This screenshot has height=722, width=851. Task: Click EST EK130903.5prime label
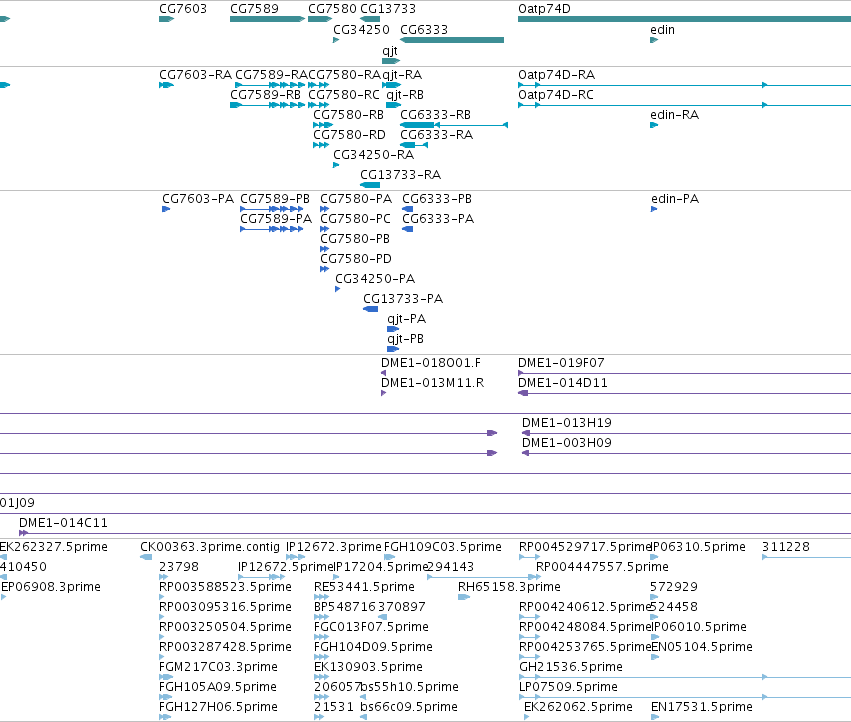(368, 667)
